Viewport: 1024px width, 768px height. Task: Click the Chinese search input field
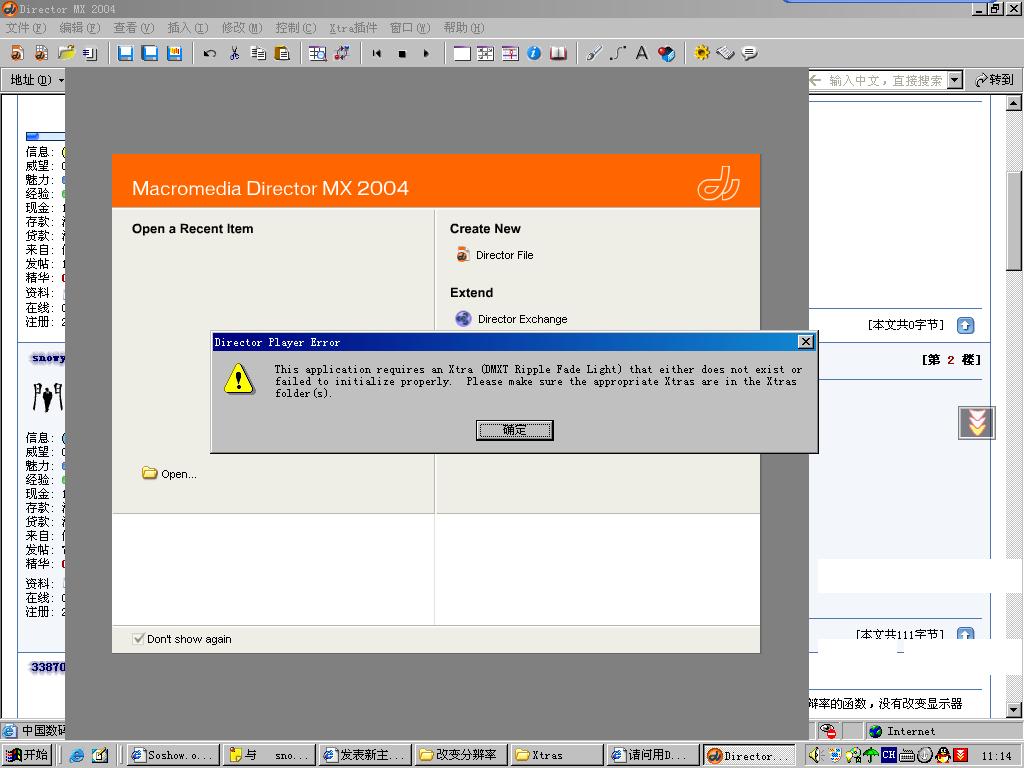click(878, 80)
